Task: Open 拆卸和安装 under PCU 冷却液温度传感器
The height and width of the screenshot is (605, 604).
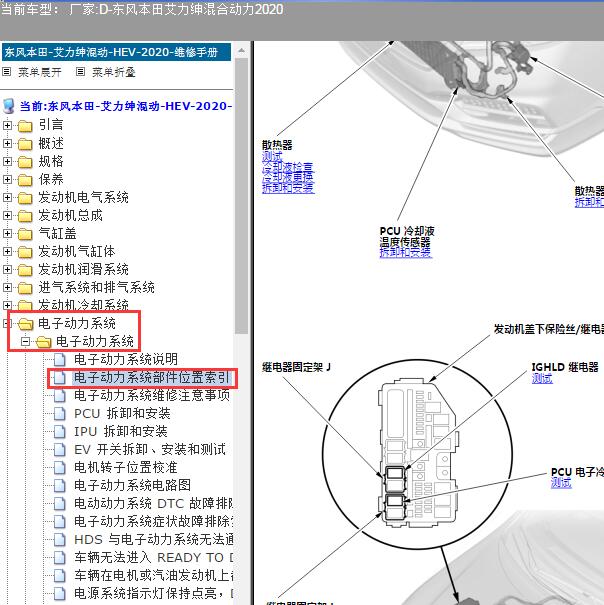Action: coord(405,252)
